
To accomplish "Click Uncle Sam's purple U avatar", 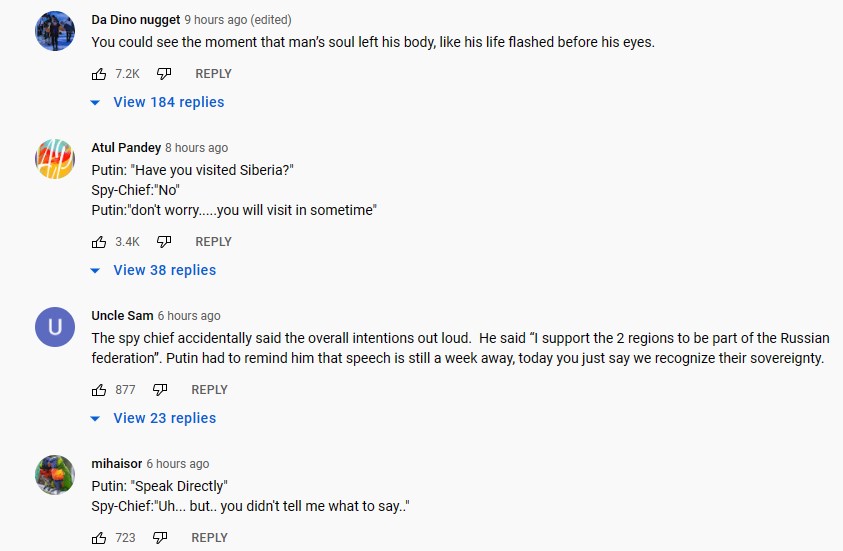I will 55,327.
